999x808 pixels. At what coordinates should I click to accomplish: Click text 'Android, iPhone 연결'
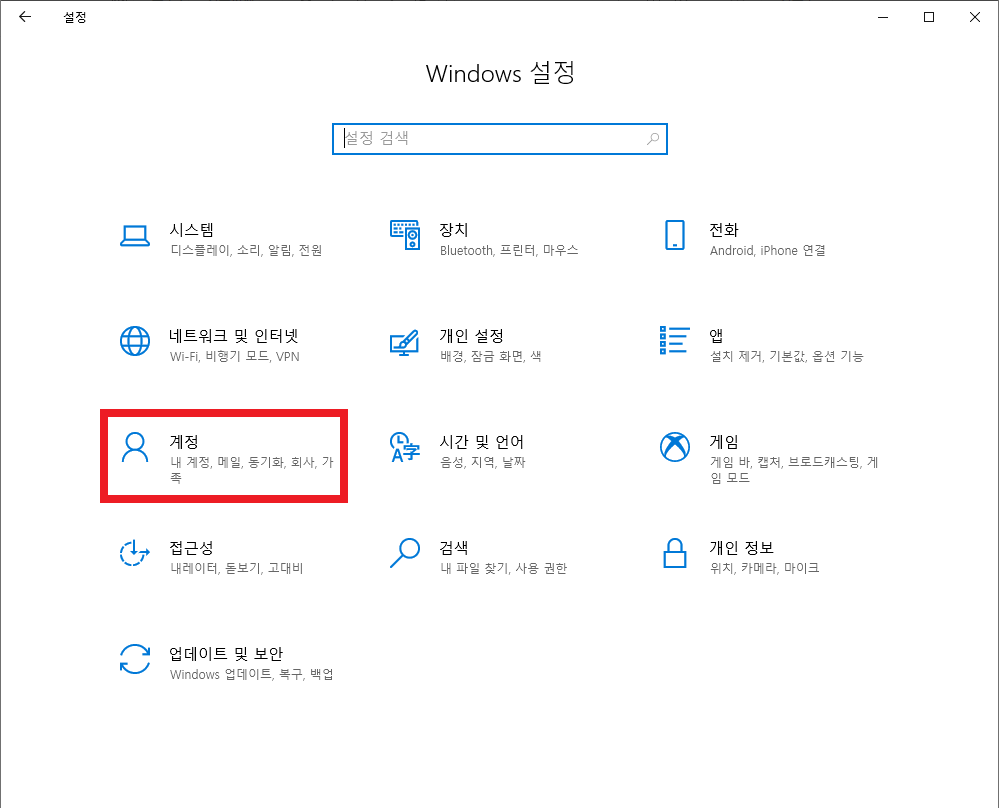click(x=768, y=250)
